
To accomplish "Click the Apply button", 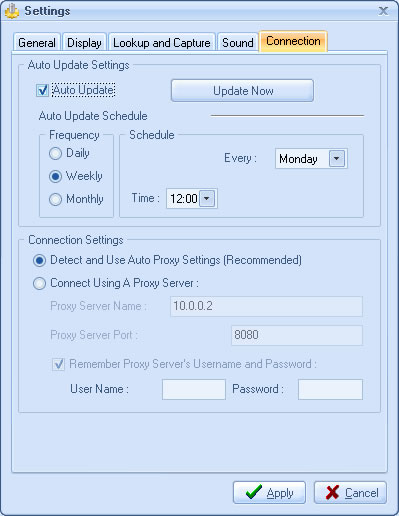I will [269, 492].
